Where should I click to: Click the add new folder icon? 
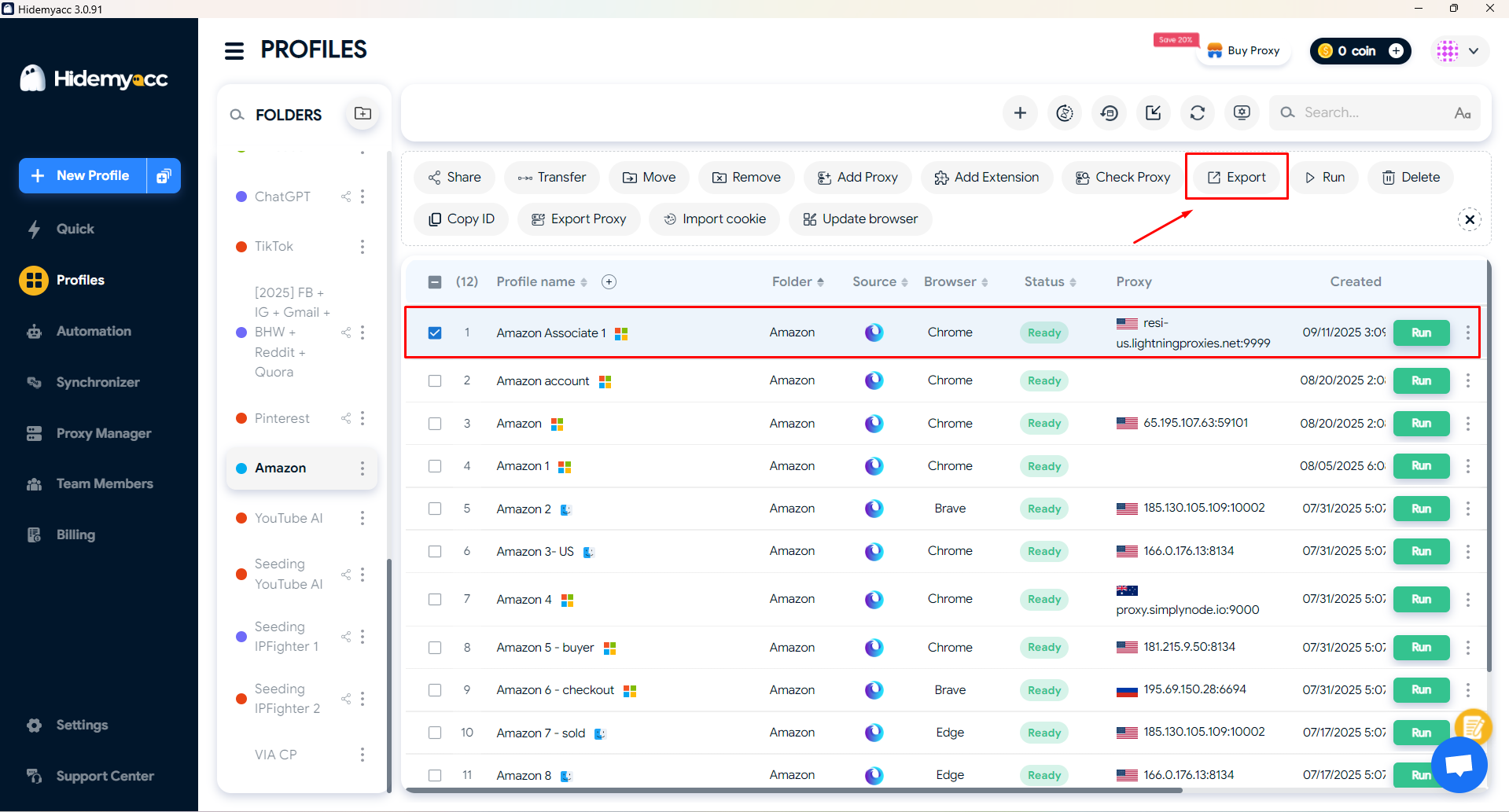pos(363,114)
